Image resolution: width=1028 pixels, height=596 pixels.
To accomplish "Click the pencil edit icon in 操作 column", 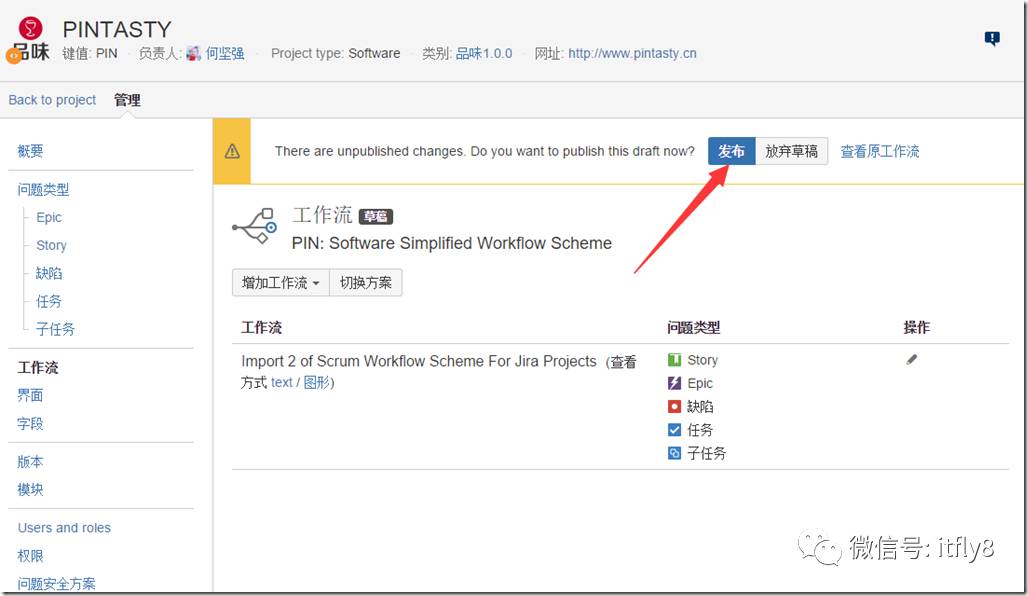I will (x=911, y=359).
